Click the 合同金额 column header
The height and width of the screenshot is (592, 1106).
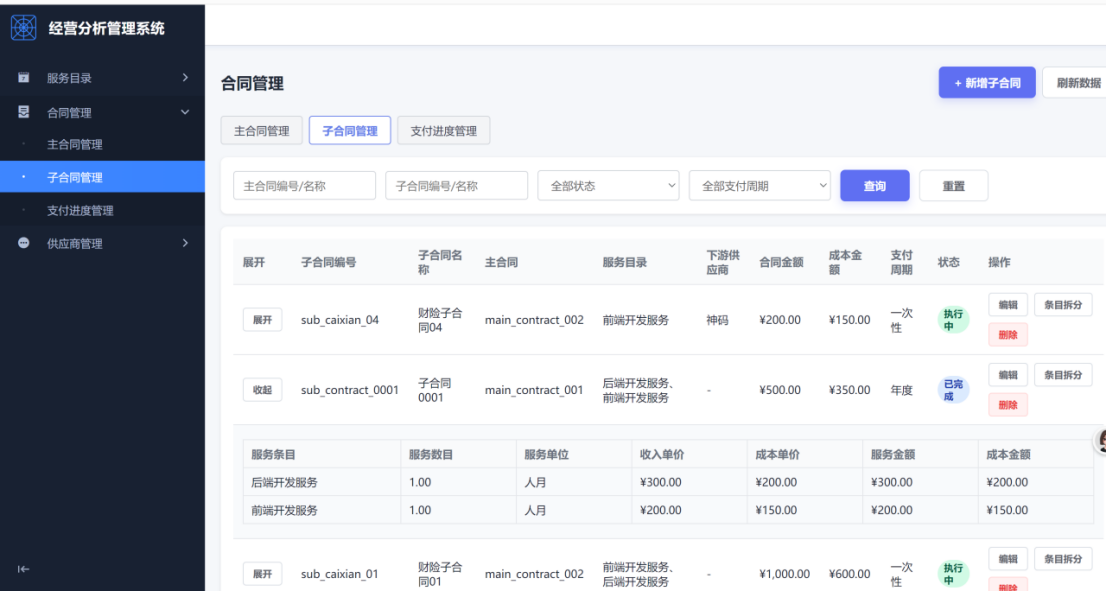click(x=781, y=262)
